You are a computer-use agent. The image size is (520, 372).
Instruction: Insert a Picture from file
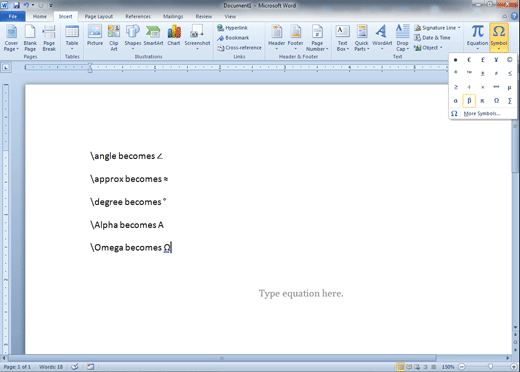pyautogui.click(x=95, y=36)
